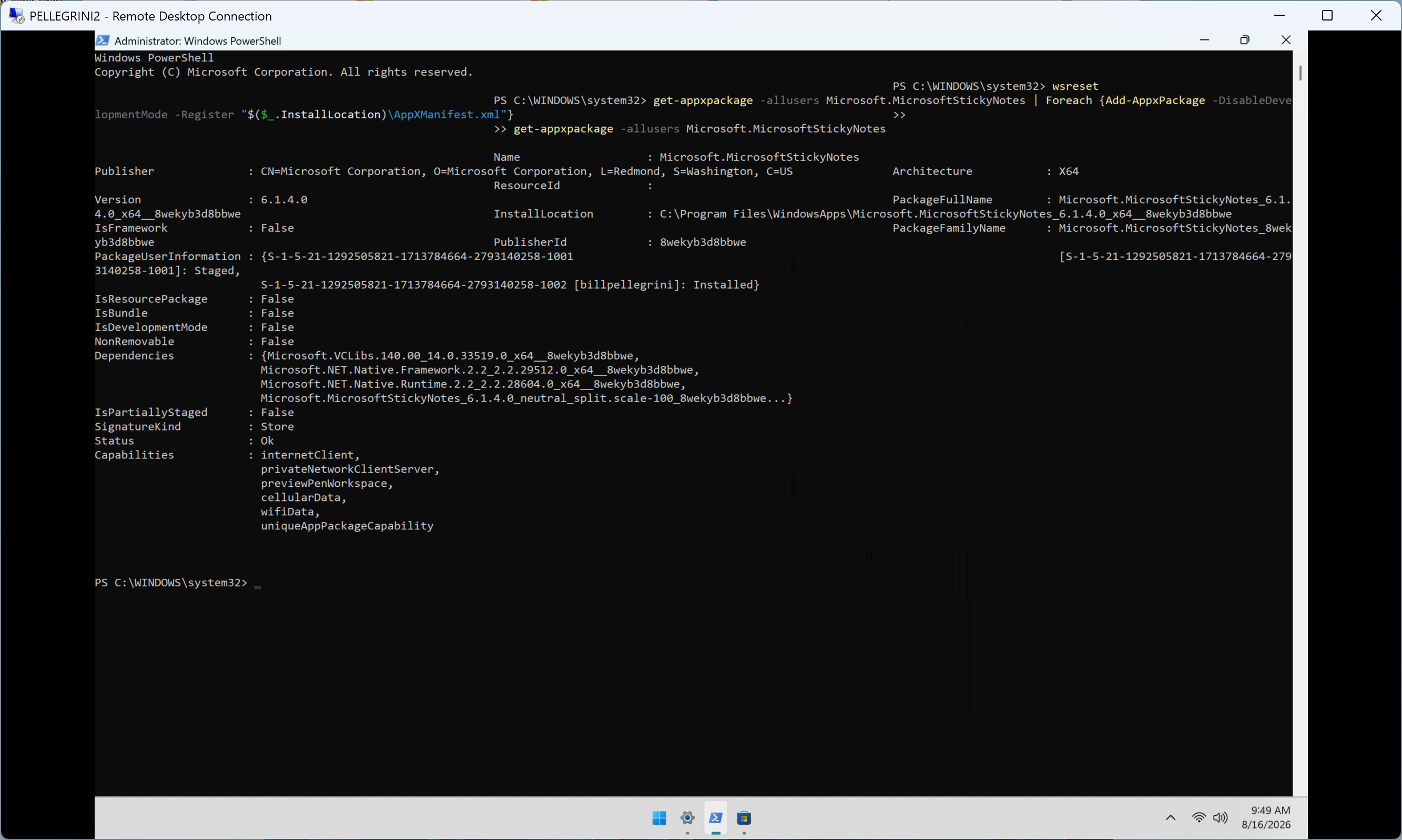The image size is (1402, 840).
Task: Maximize the Remote Desktop Connection window
Action: [x=1327, y=15]
